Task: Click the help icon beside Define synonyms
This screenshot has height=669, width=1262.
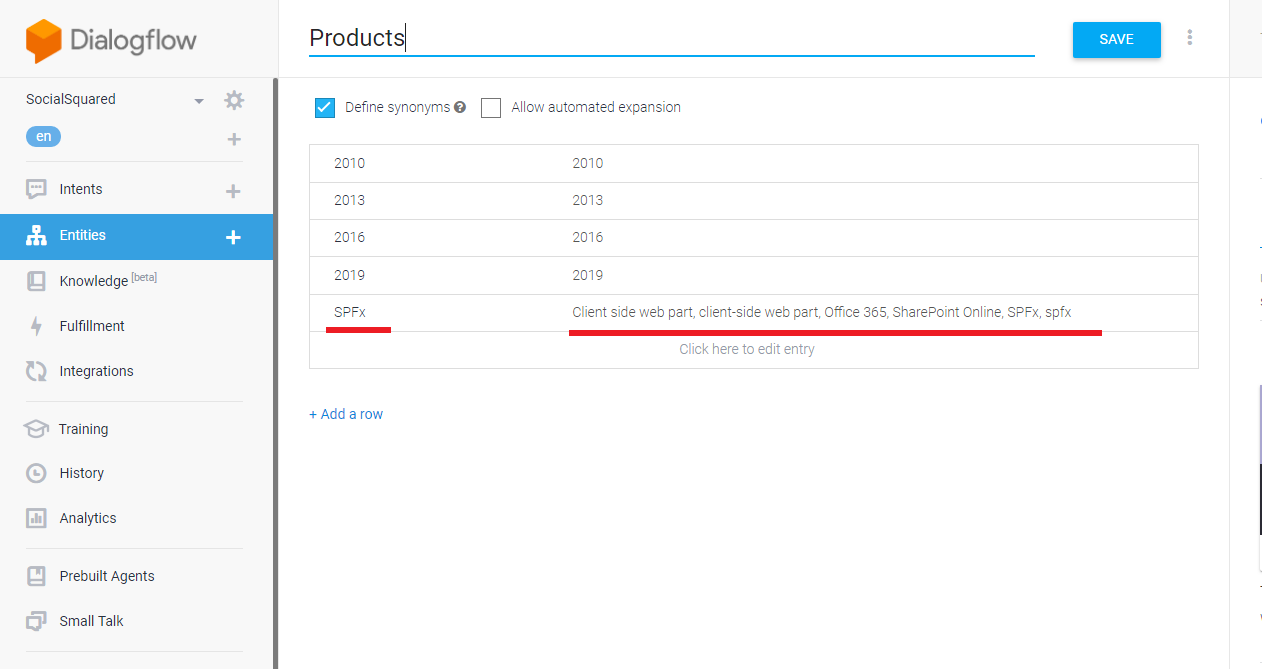Action: click(x=460, y=107)
